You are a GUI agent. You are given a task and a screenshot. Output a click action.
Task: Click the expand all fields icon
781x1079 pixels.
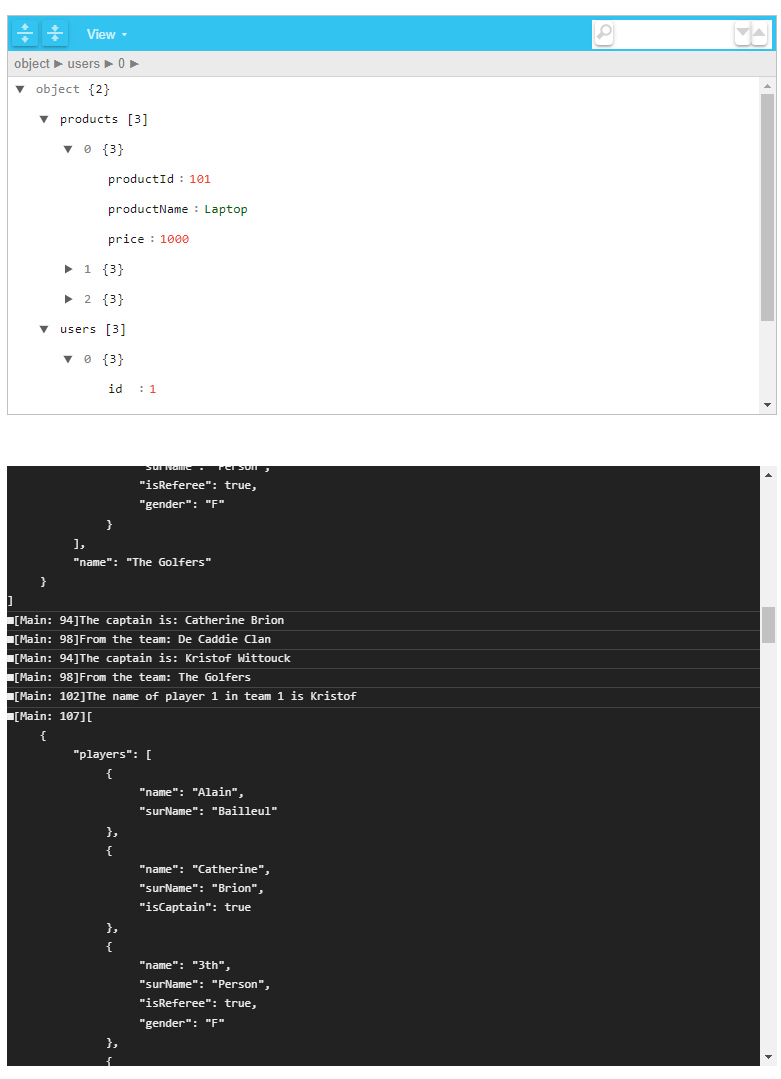[x=25, y=34]
